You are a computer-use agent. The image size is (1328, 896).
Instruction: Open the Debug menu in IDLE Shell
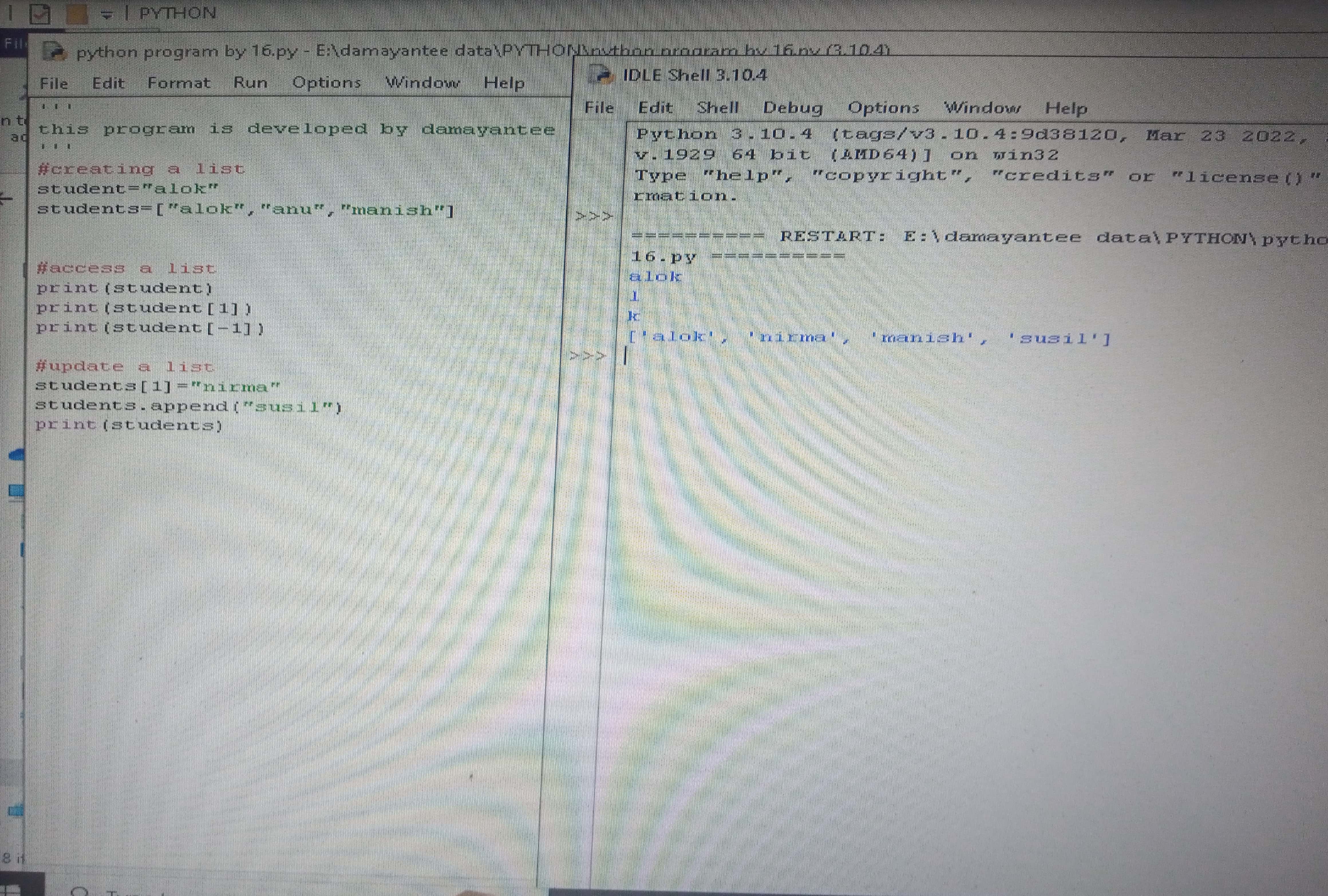(x=793, y=107)
